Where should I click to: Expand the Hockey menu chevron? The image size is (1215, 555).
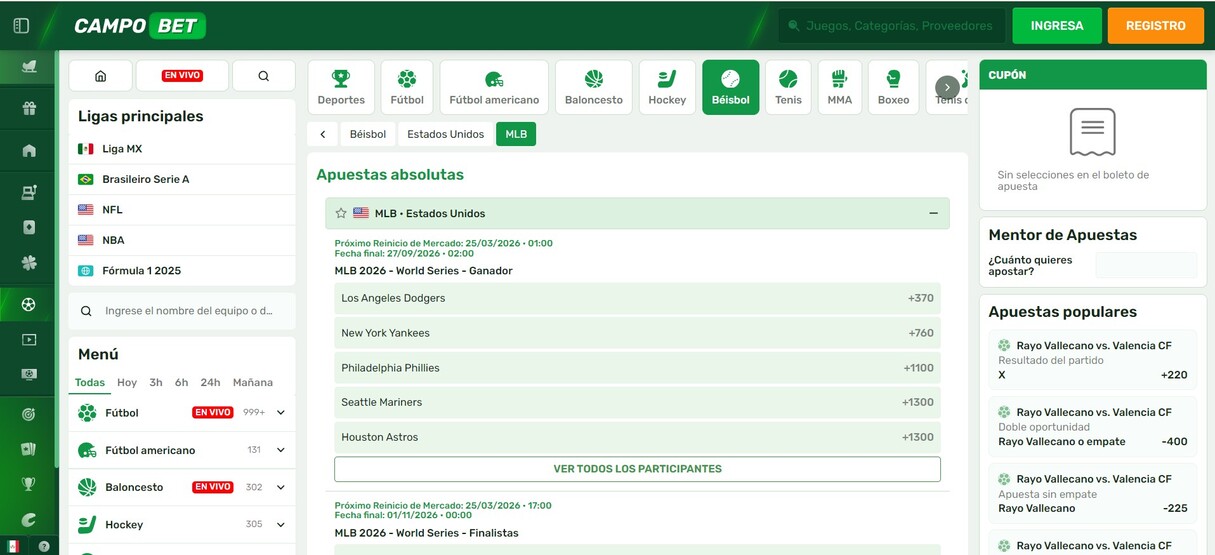coord(281,524)
